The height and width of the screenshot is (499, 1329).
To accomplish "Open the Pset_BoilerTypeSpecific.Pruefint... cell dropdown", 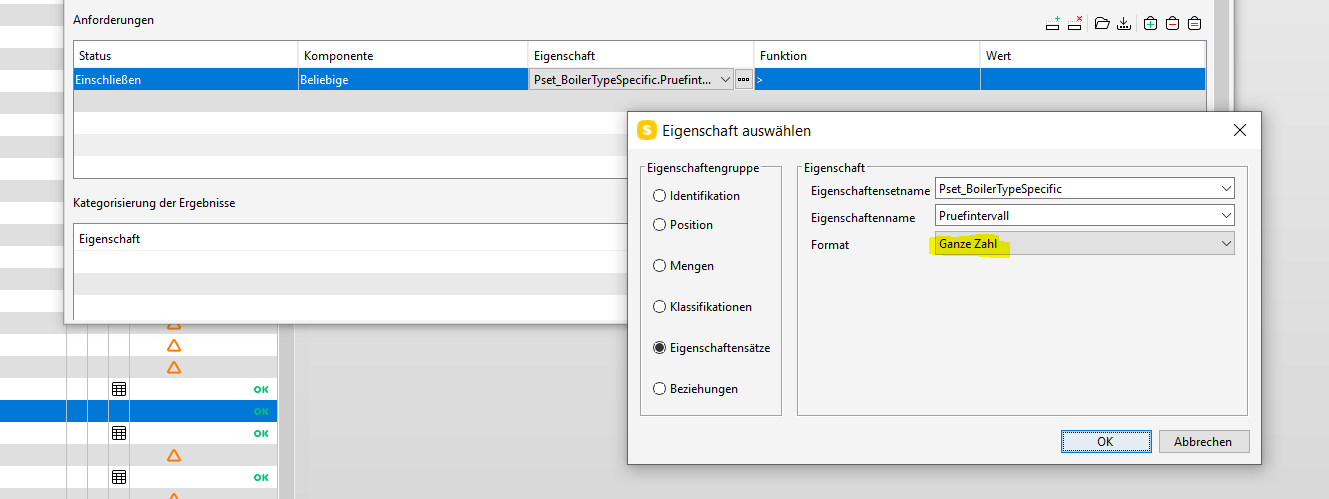I will click(632, 79).
